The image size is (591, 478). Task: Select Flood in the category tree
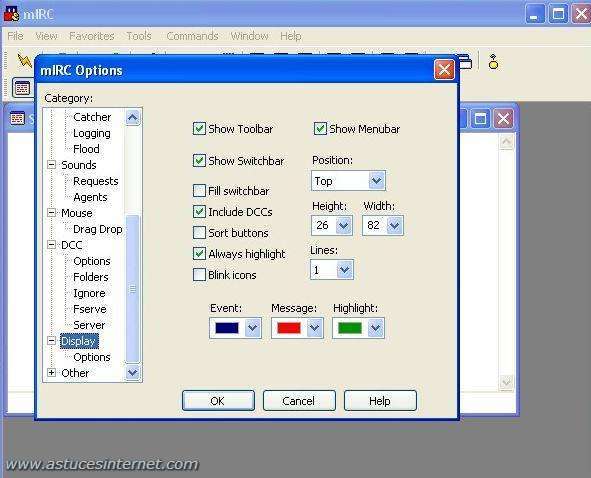tap(86, 149)
